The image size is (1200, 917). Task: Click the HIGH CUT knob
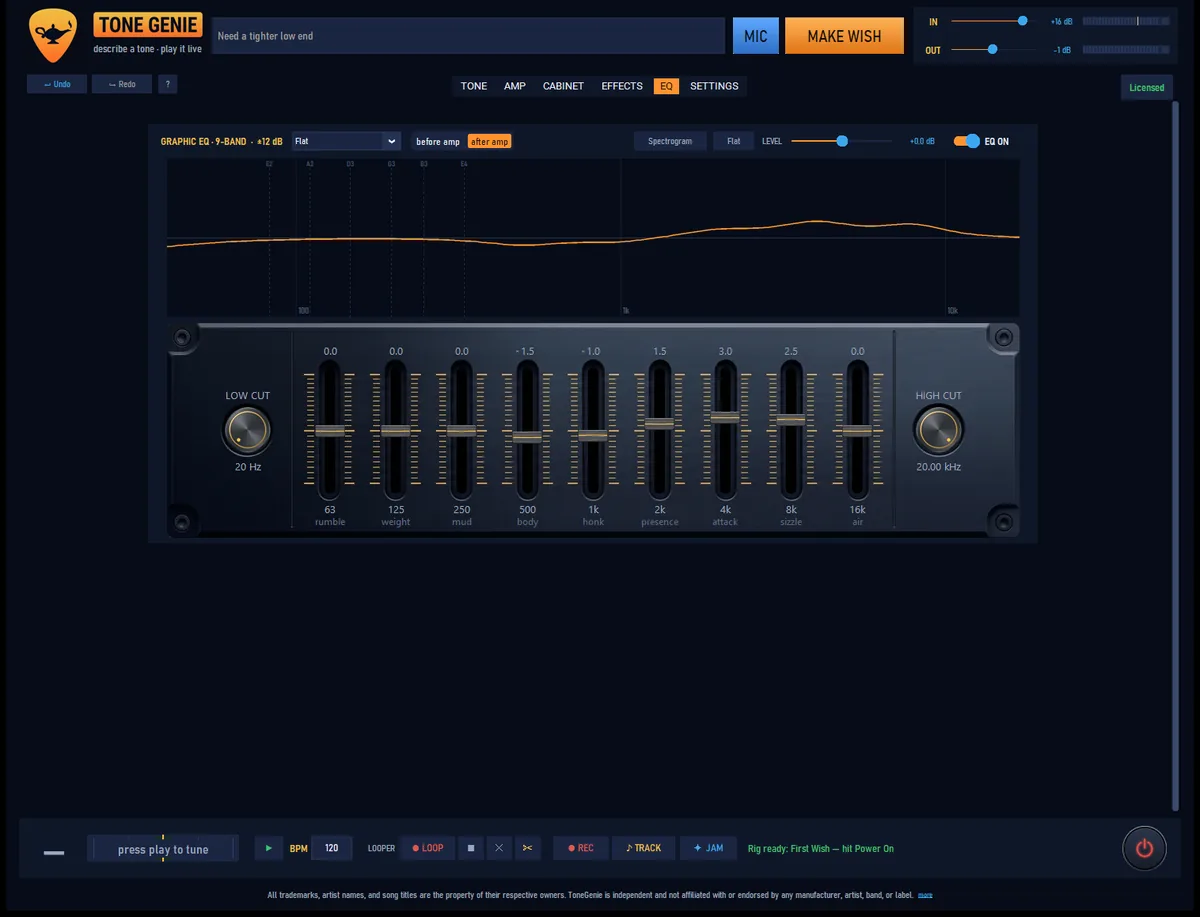click(938, 430)
